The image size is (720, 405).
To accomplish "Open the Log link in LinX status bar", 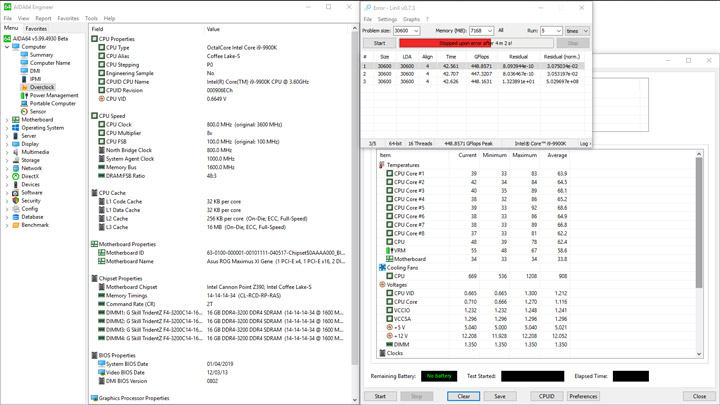I will [585, 144].
